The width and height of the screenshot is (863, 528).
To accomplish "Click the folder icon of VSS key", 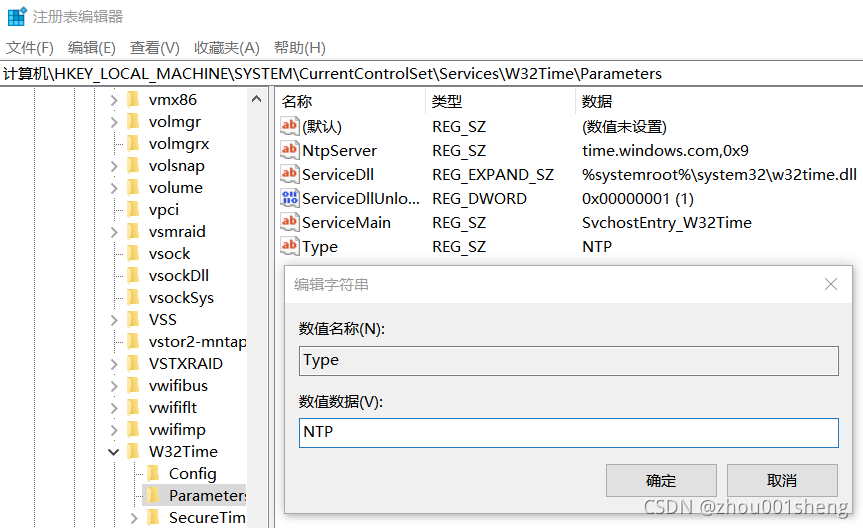I will pyautogui.click(x=133, y=320).
